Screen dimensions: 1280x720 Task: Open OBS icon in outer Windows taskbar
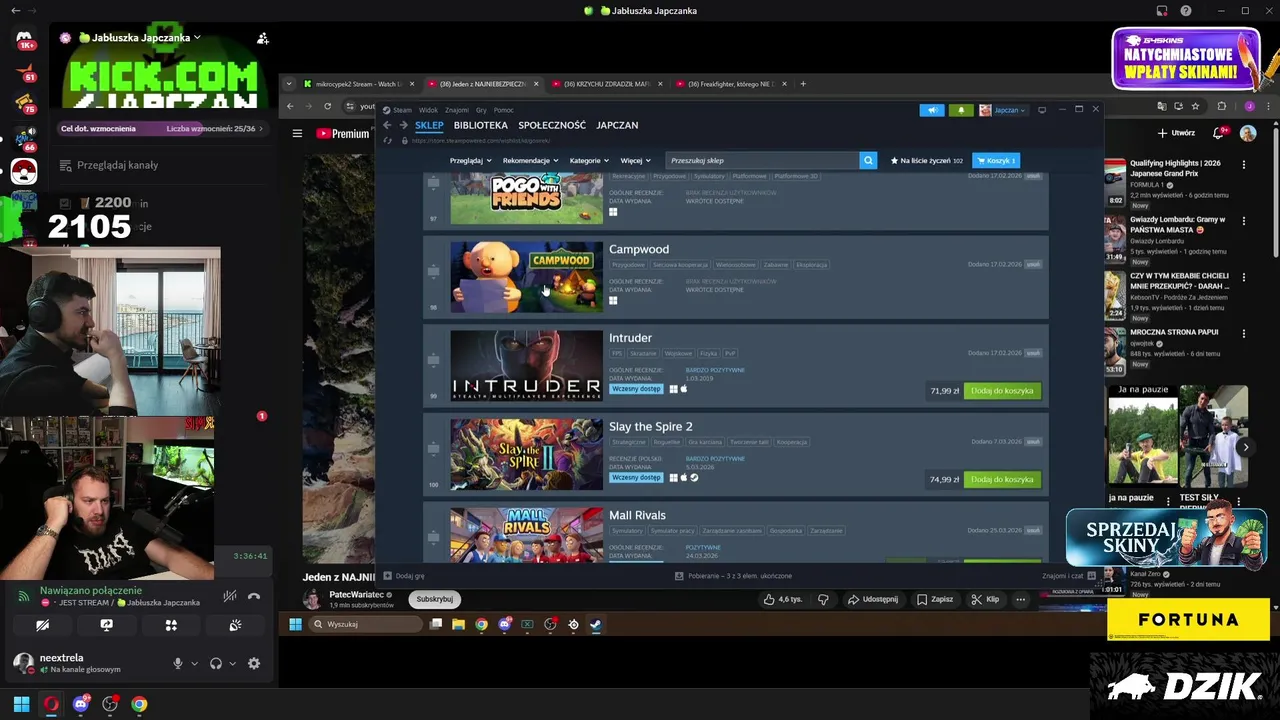[x=110, y=704]
